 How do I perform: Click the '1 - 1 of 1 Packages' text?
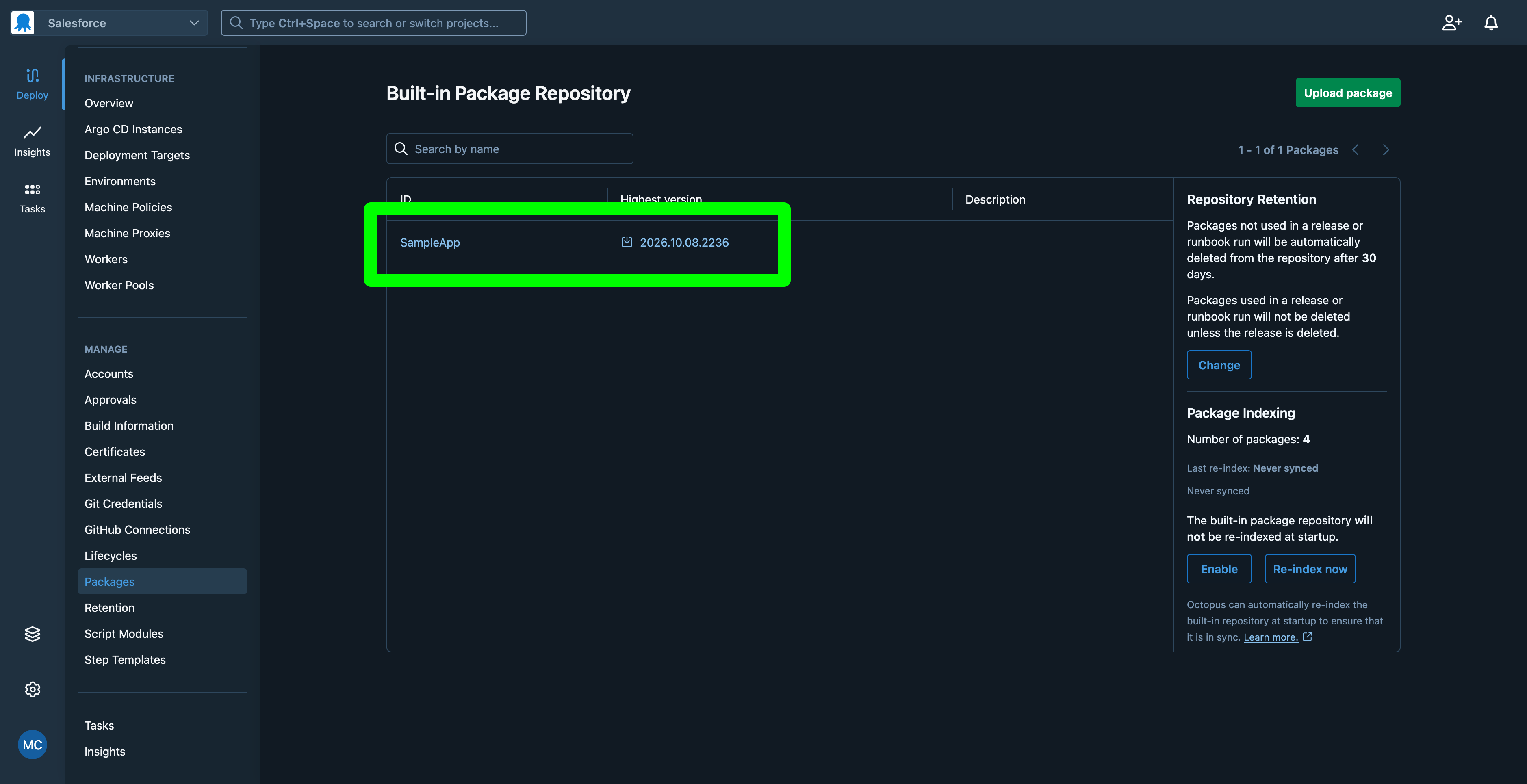click(1288, 150)
